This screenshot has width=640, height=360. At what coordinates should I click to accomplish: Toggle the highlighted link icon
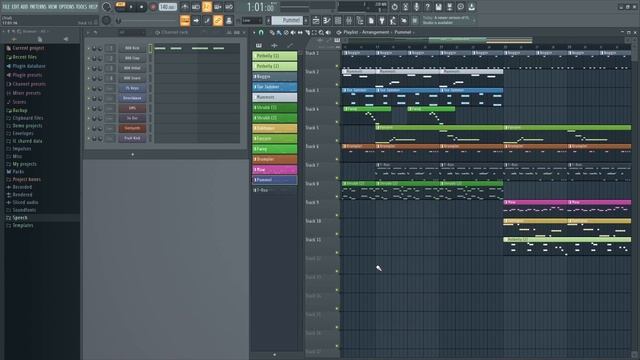[x=218, y=20]
